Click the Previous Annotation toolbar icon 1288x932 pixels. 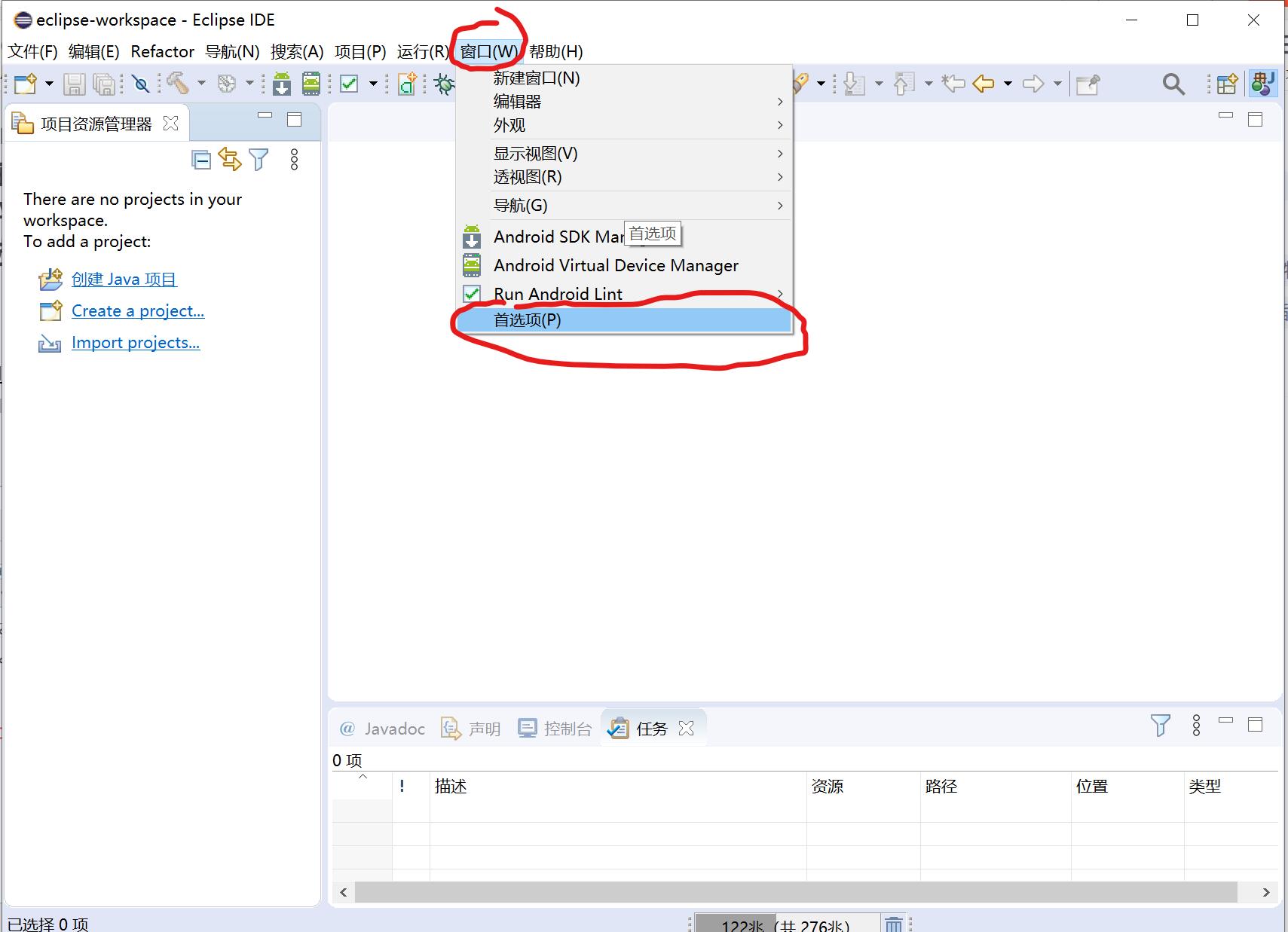click(x=904, y=84)
